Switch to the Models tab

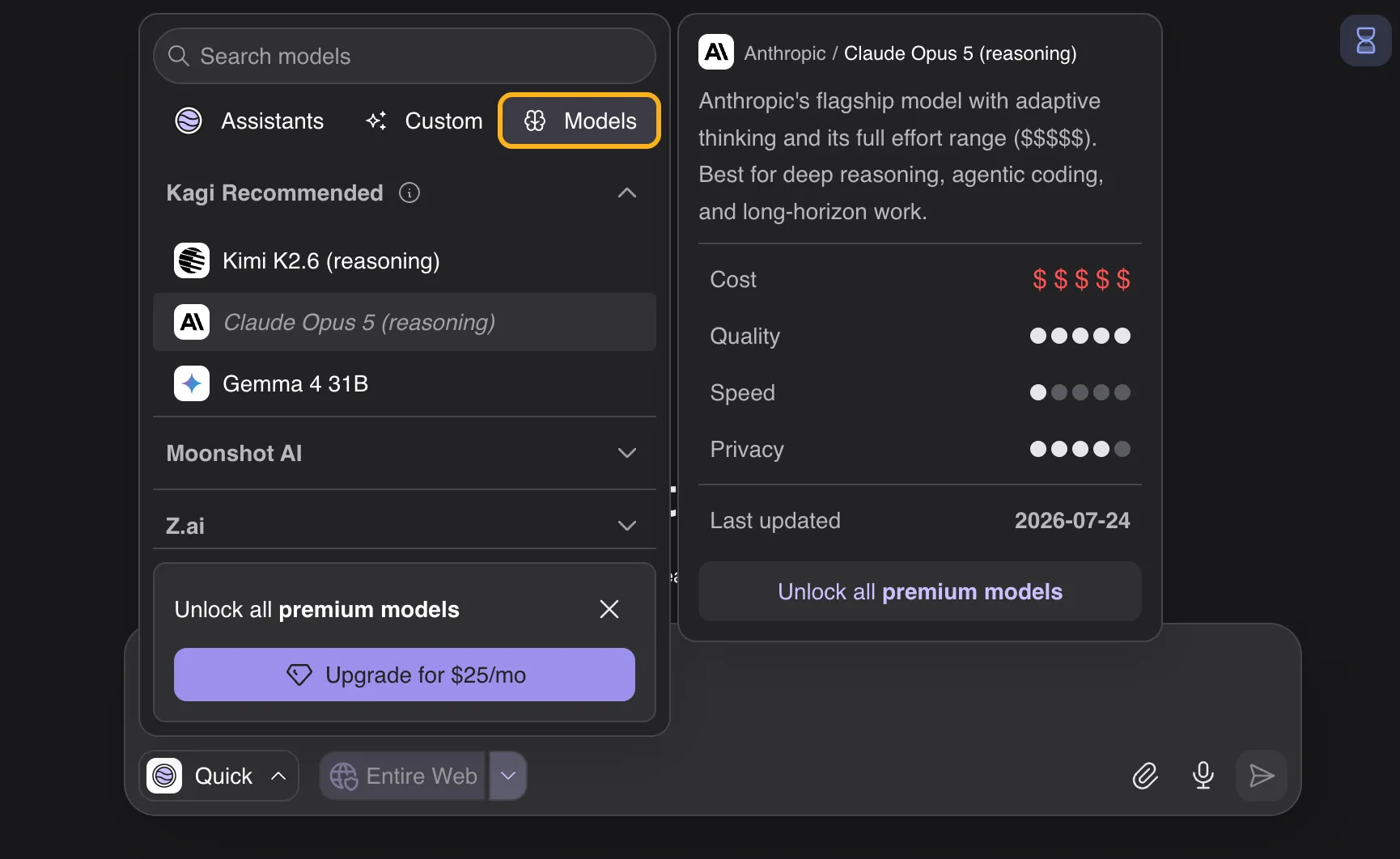[579, 121]
